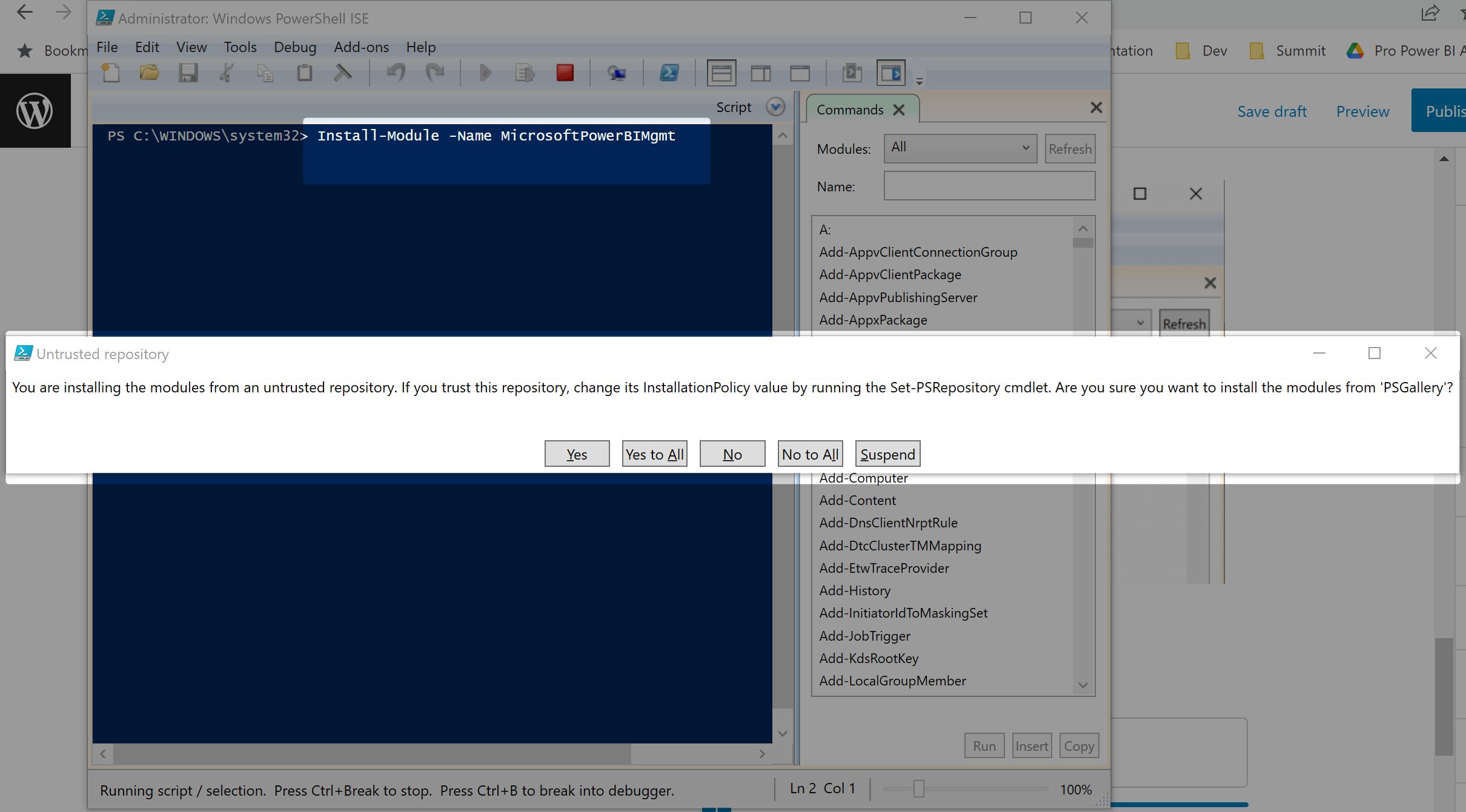Open the Add-ons menu
The width and height of the screenshot is (1466, 812).
[x=361, y=47]
